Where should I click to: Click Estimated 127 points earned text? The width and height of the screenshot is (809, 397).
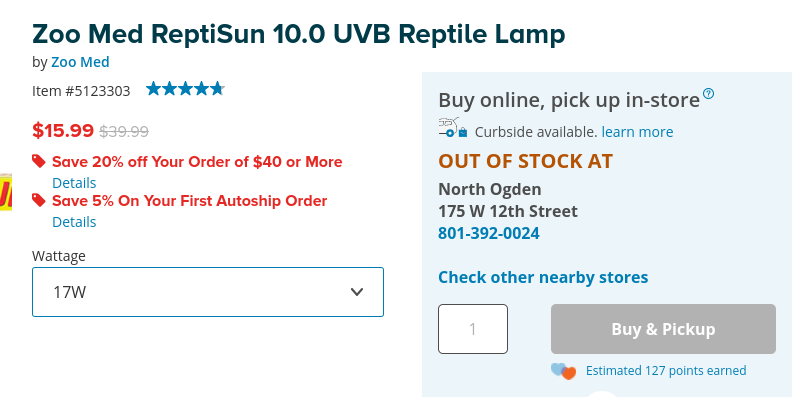[666, 371]
